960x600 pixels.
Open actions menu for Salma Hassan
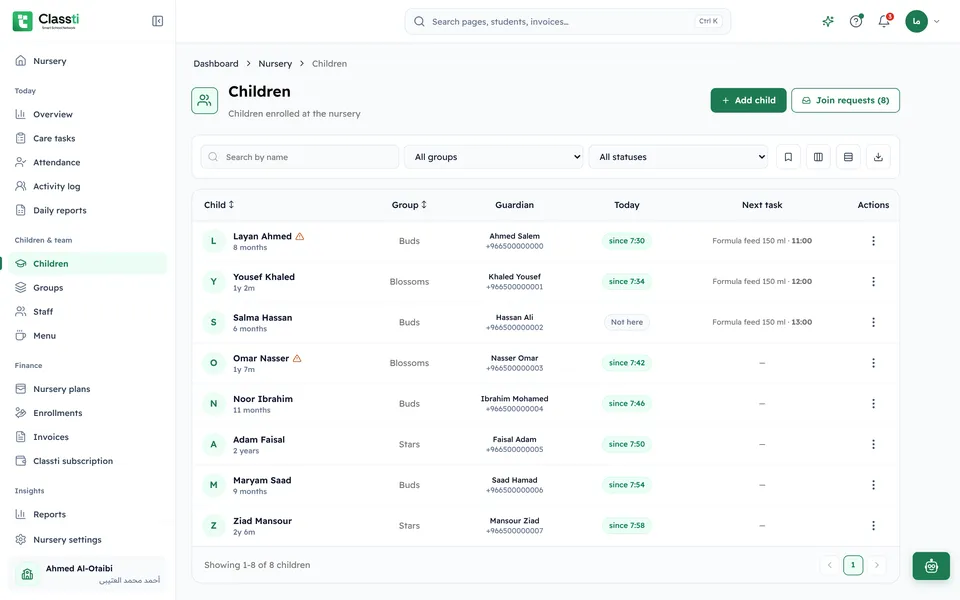873,322
